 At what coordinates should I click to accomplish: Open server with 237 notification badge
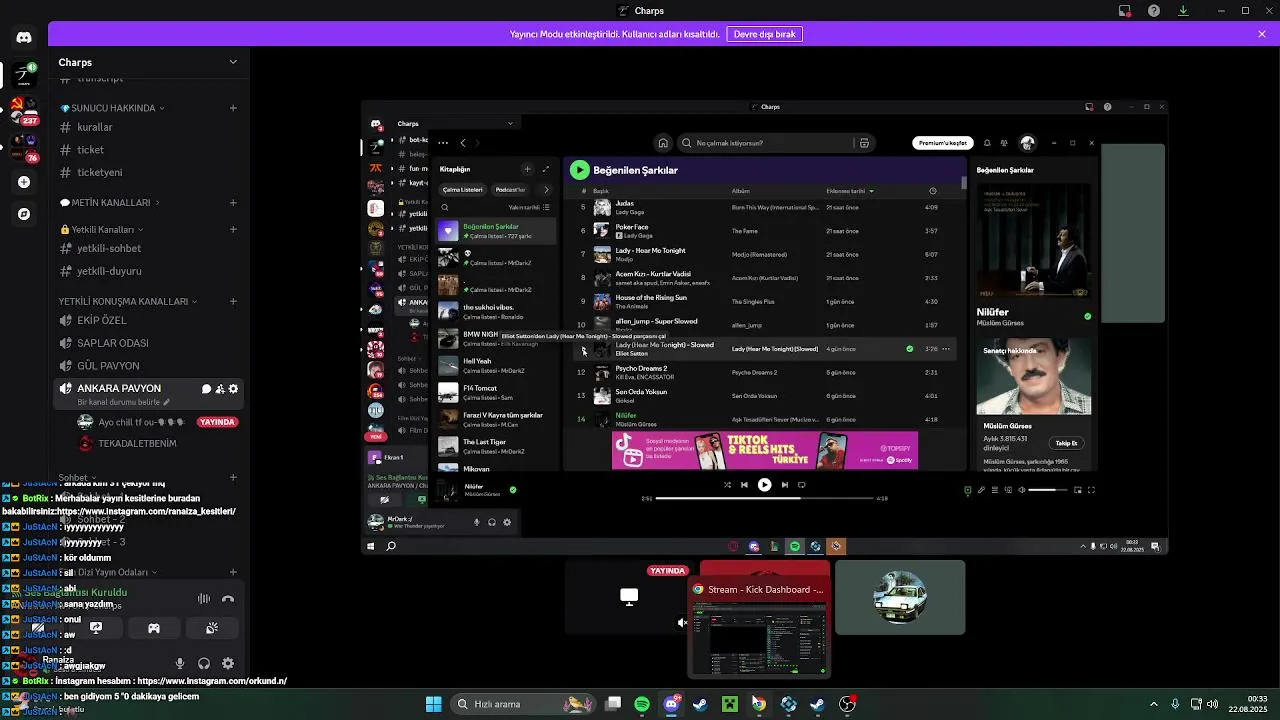[x=24, y=110]
